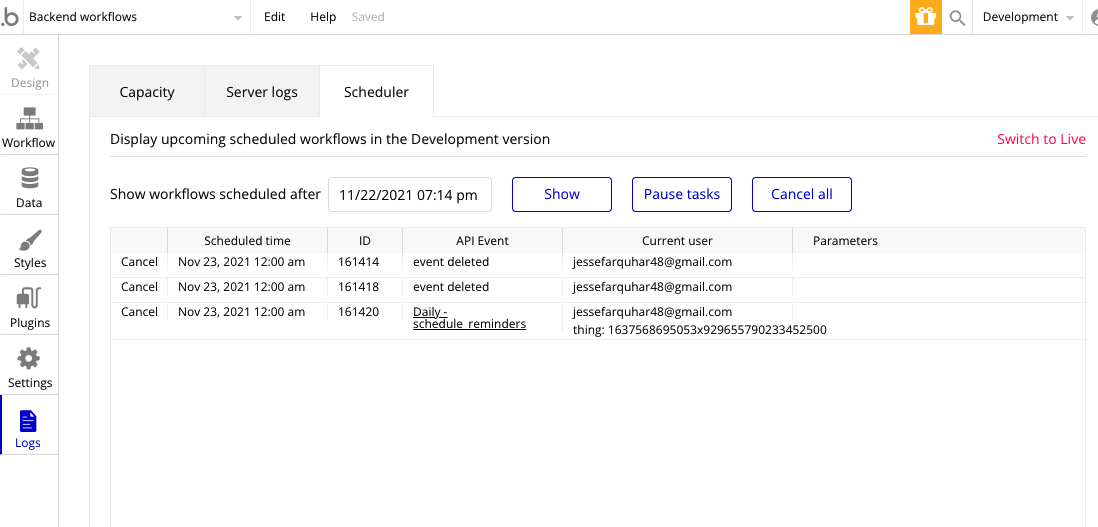Click the orange gift icon
Image resolution: width=1098 pixels, height=527 pixels.
925,17
